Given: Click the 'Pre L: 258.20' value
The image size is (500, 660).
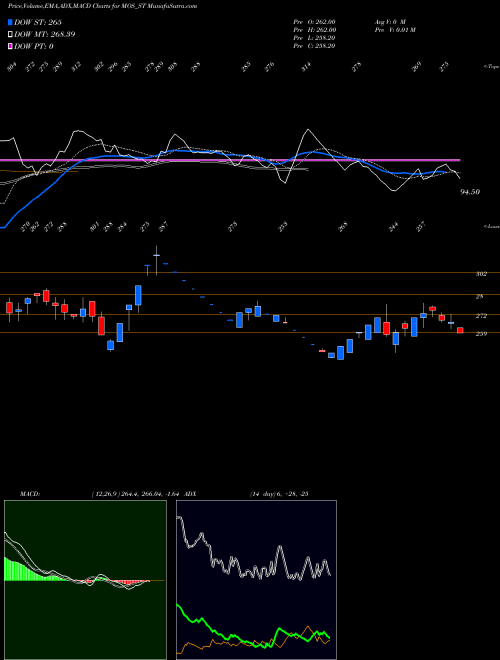Looking at the screenshot, I should coord(314,38).
